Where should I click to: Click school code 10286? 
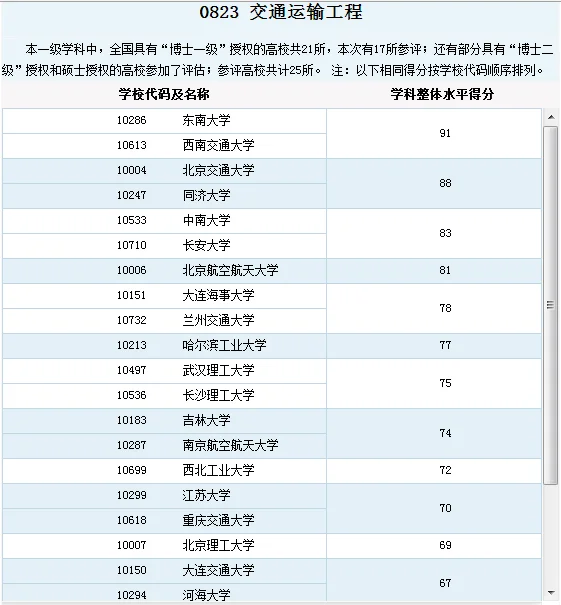coord(132,121)
